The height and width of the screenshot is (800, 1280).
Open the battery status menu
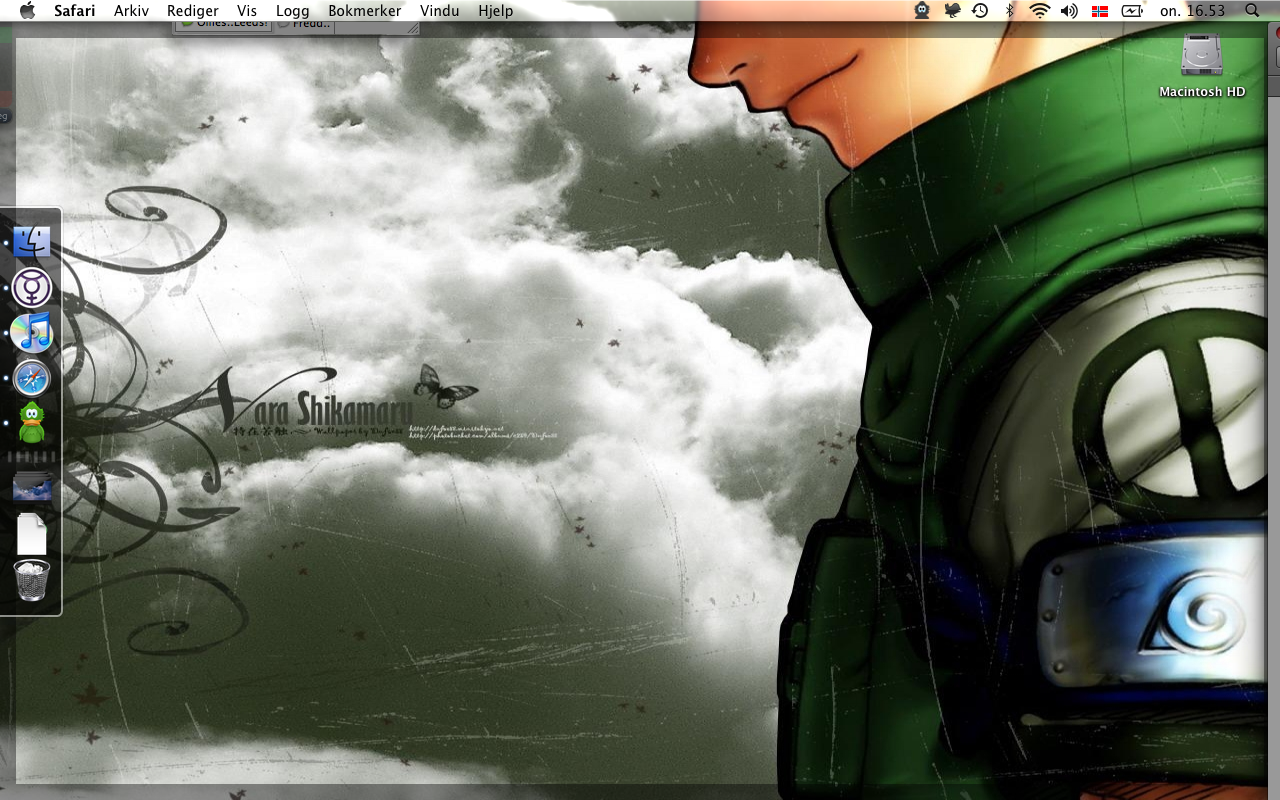click(1132, 10)
